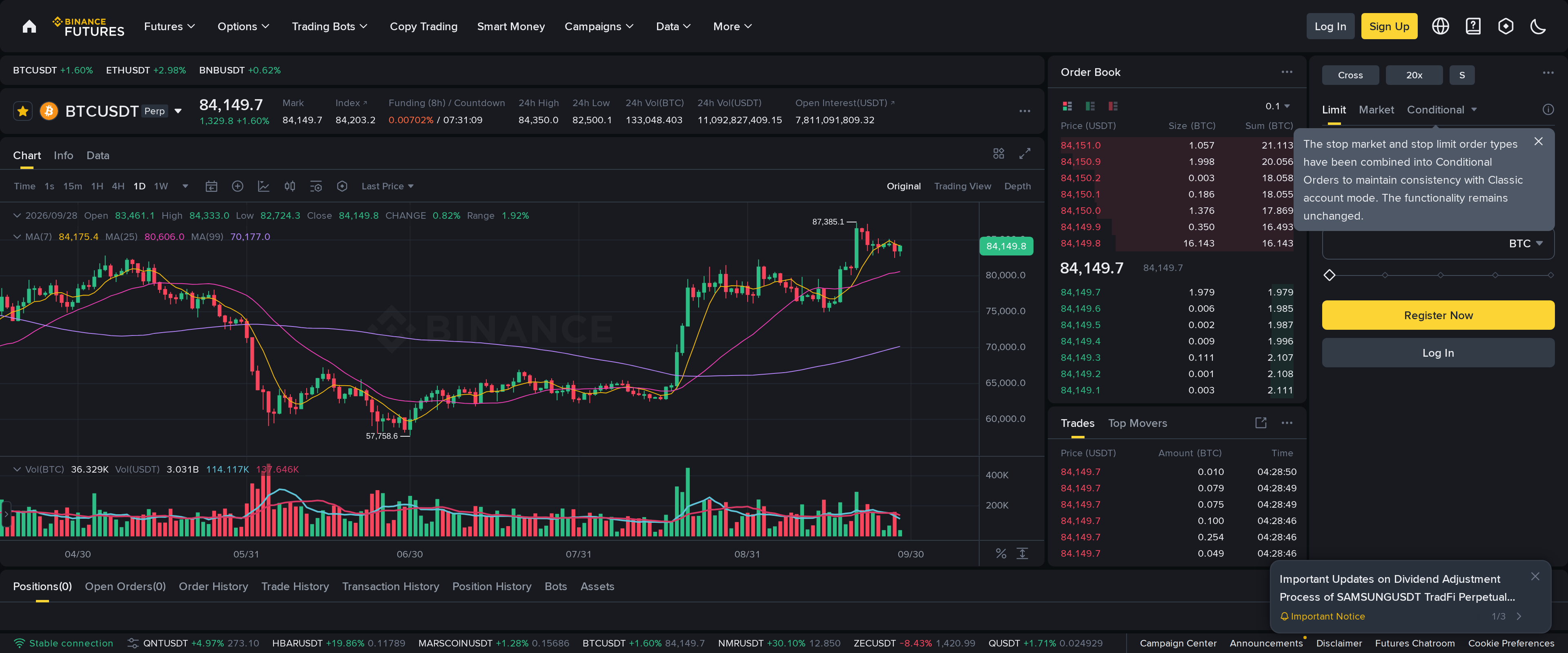This screenshot has height=653, width=1568.
Task: Open the language globe icon
Action: click(x=1440, y=26)
